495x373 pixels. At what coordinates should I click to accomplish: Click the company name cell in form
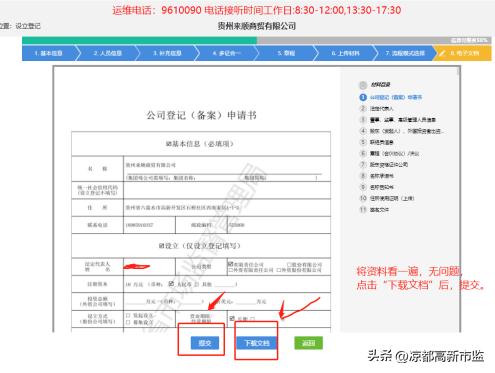click(227, 169)
